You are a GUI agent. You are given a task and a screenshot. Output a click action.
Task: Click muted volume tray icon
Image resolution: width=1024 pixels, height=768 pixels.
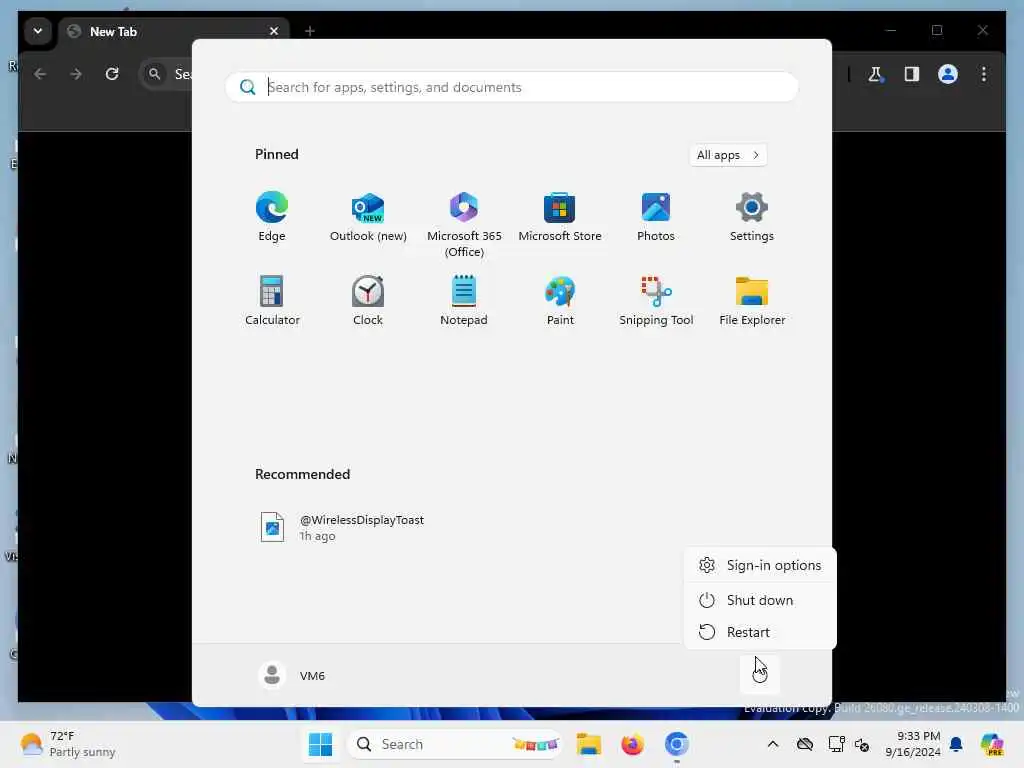coord(862,744)
